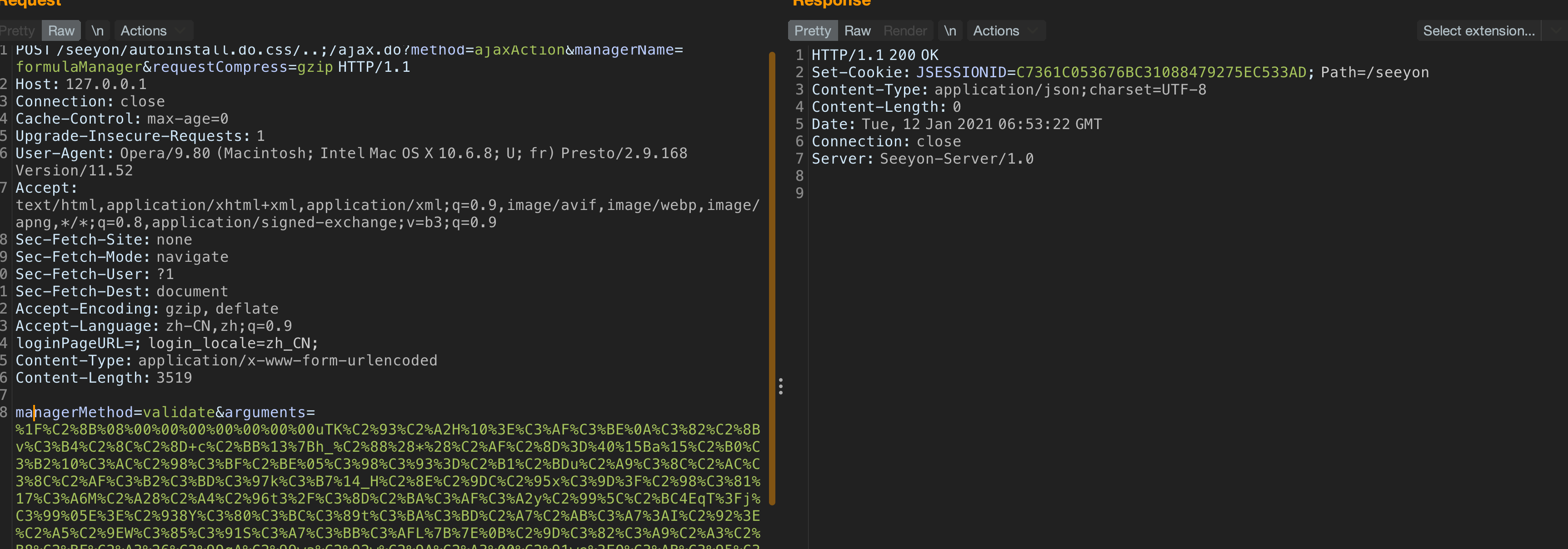Click the Content-Length: 3519 request header
Image resolution: width=1568 pixels, height=549 pixels.
click(104, 377)
